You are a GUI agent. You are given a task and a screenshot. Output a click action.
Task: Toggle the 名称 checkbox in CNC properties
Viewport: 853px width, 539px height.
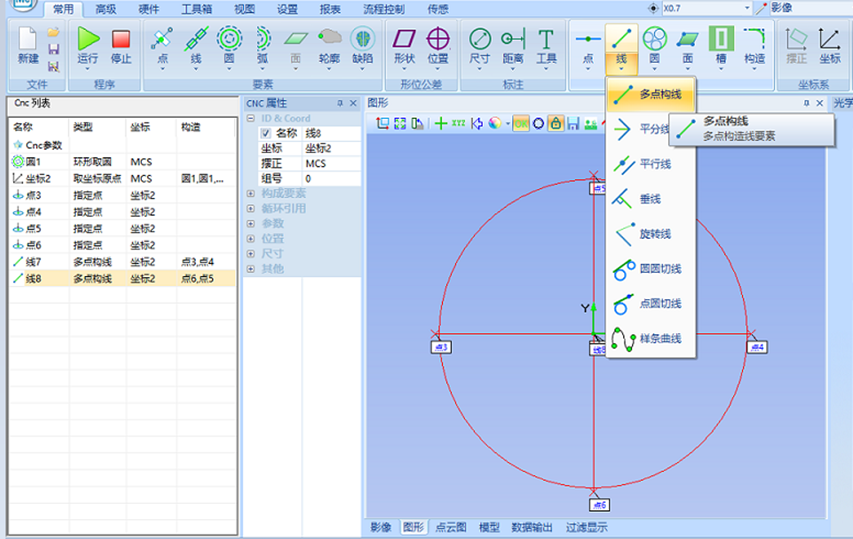pos(267,133)
